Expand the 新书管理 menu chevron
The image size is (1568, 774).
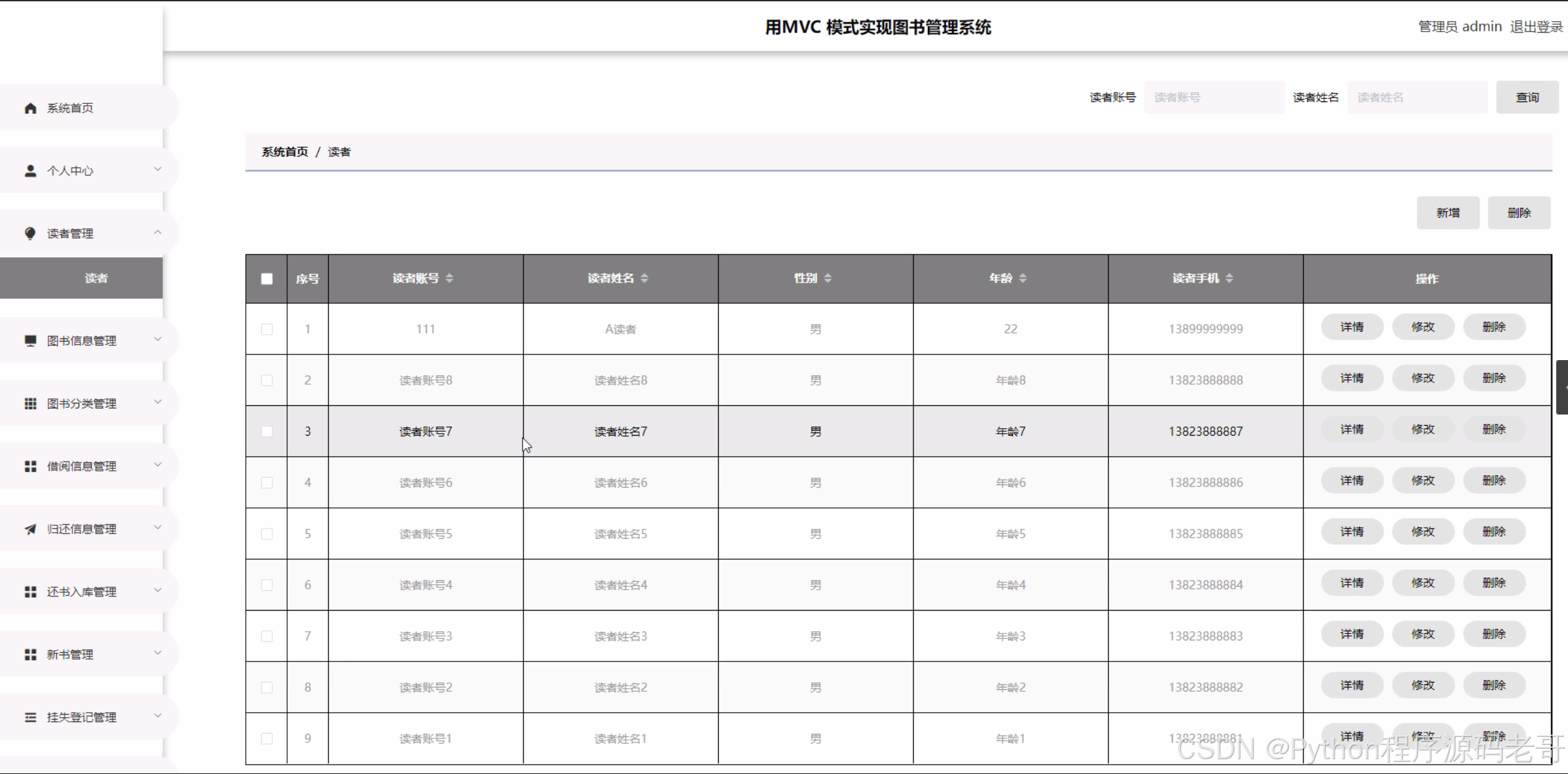point(157,653)
